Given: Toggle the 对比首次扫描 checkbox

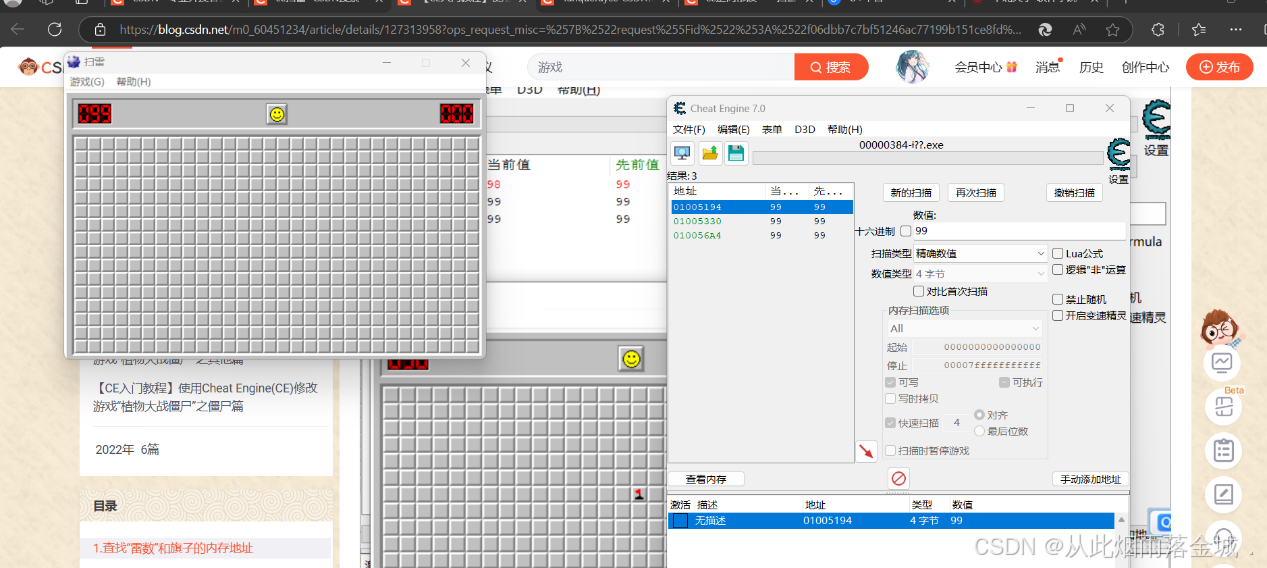Looking at the screenshot, I should click(919, 291).
